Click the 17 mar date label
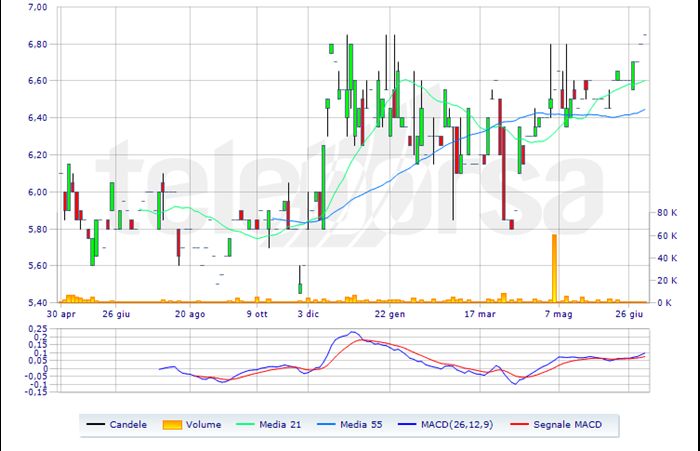The image size is (700, 451). pyautogui.click(x=480, y=314)
